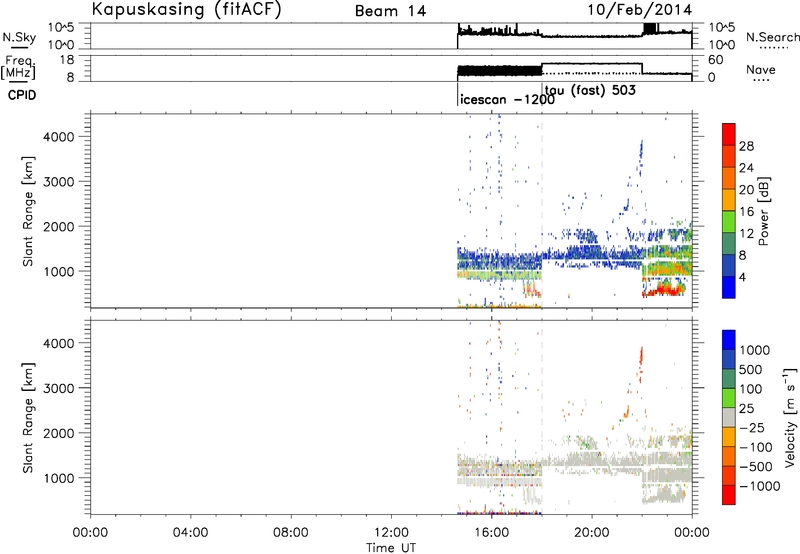
Task: Click the 18 MHz frequency tick label
Action: pyautogui.click(x=67, y=60)
